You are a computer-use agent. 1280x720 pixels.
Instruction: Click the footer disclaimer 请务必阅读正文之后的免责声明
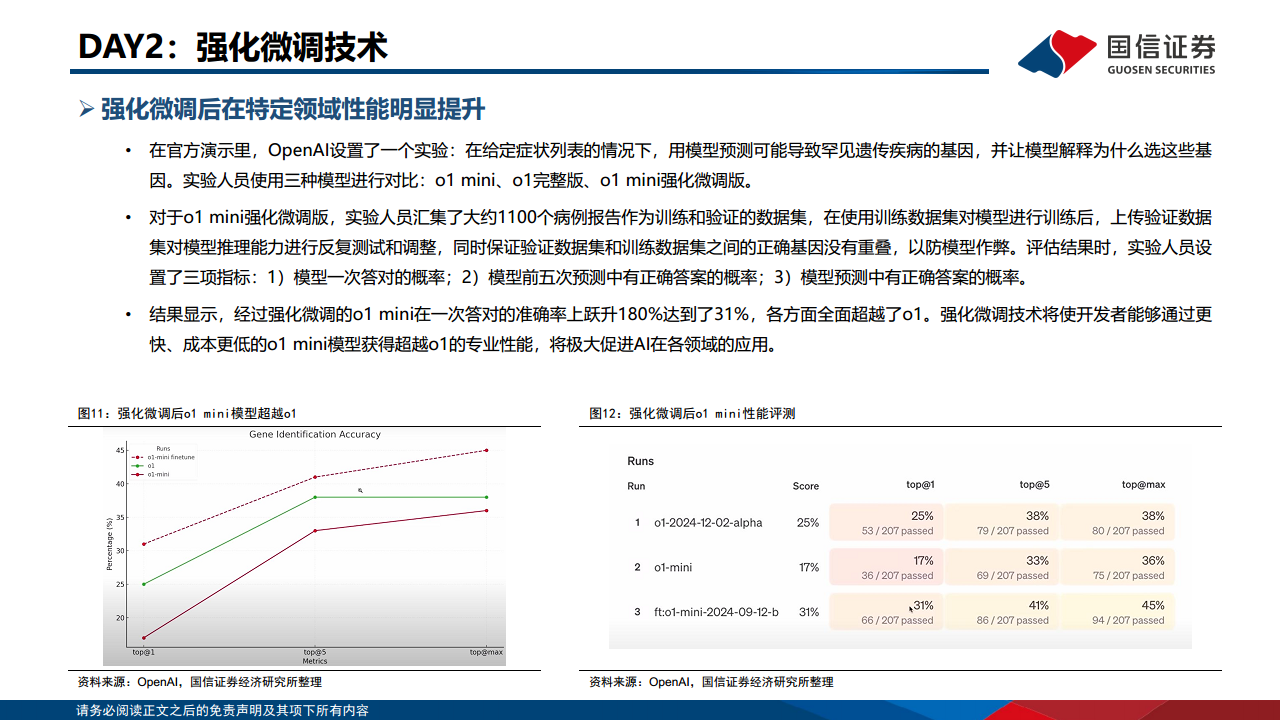click(x=223, y=710)
